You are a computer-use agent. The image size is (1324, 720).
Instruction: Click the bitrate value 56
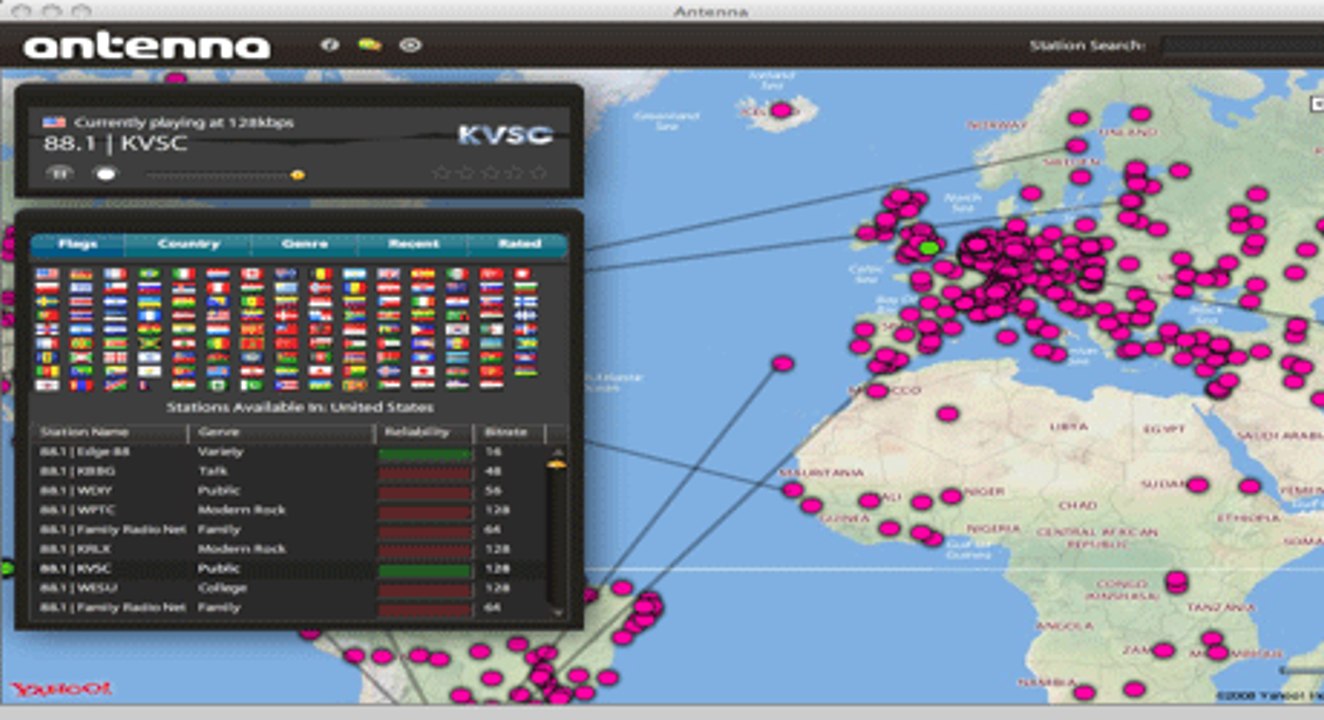(x=491, y=491)
